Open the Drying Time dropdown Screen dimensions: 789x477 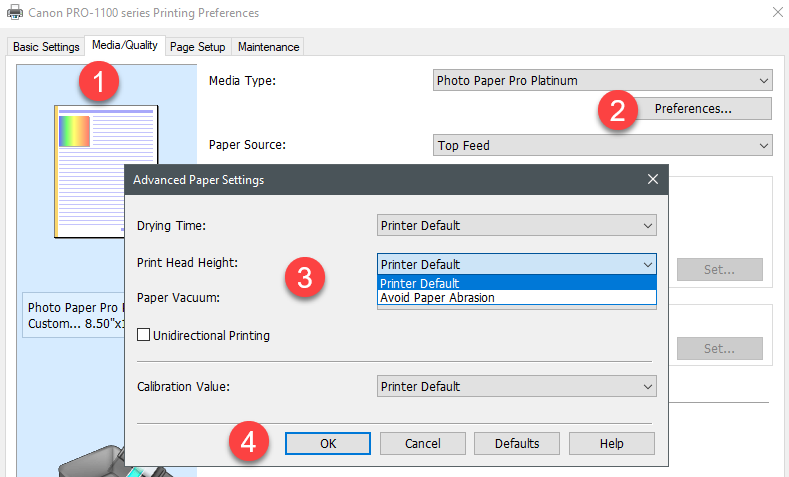[517, 226]
